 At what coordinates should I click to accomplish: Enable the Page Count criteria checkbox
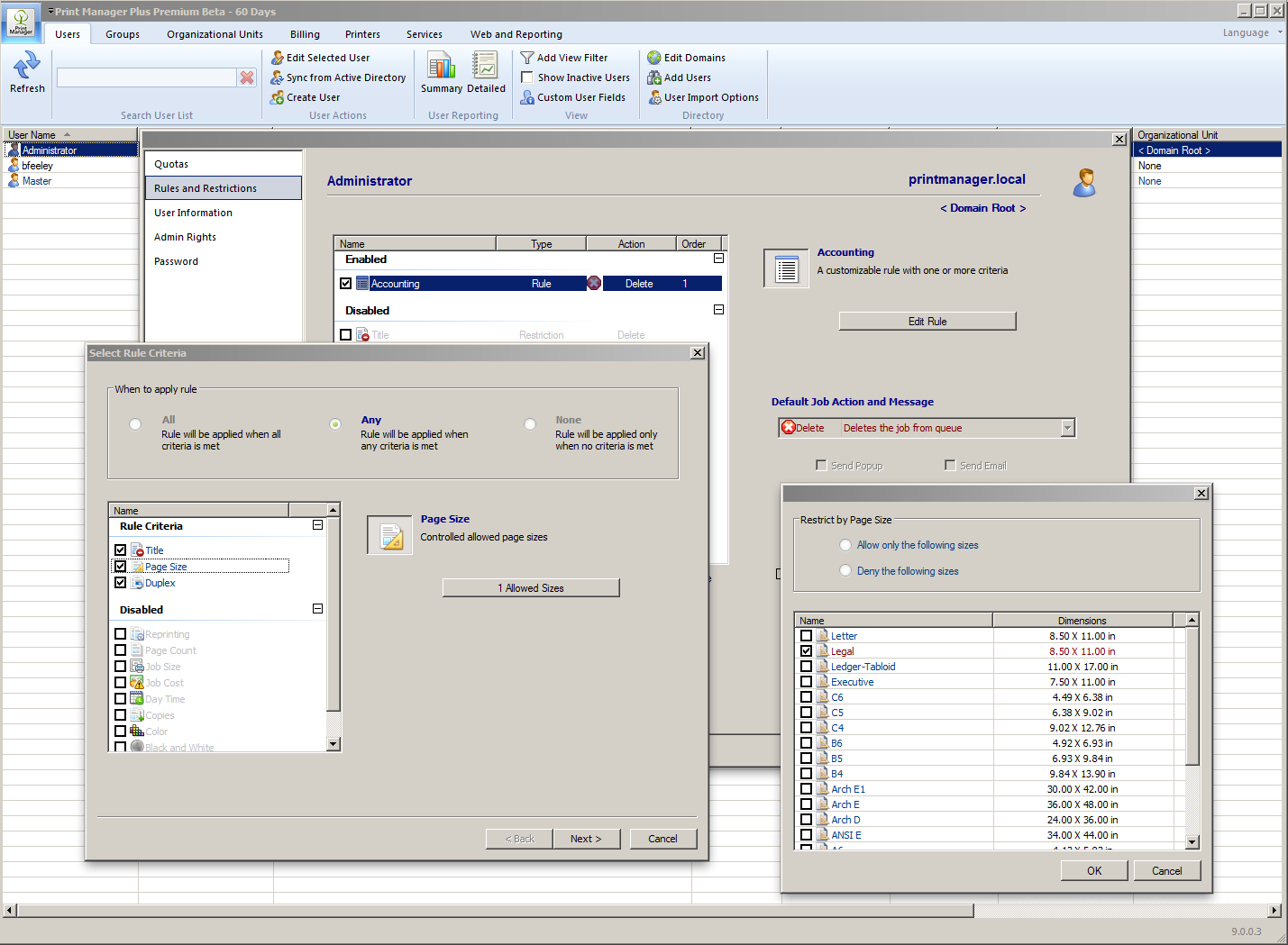pyautogui.click(x=121, y=650)
